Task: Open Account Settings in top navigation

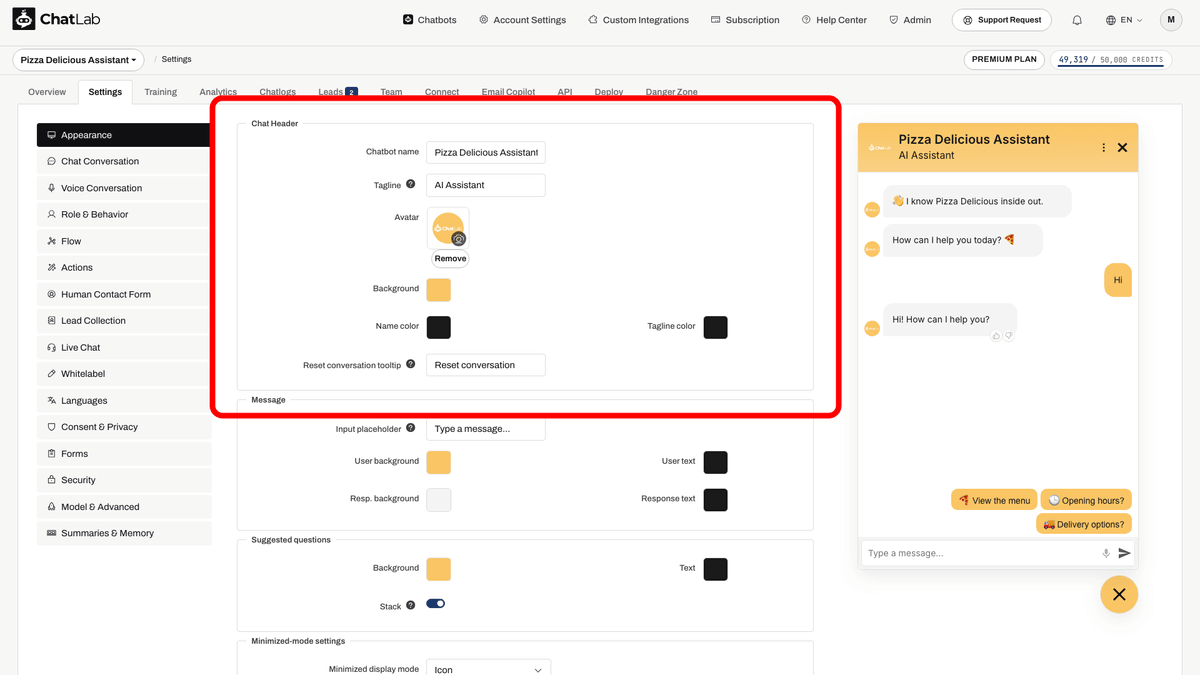Action: (522, 20)
